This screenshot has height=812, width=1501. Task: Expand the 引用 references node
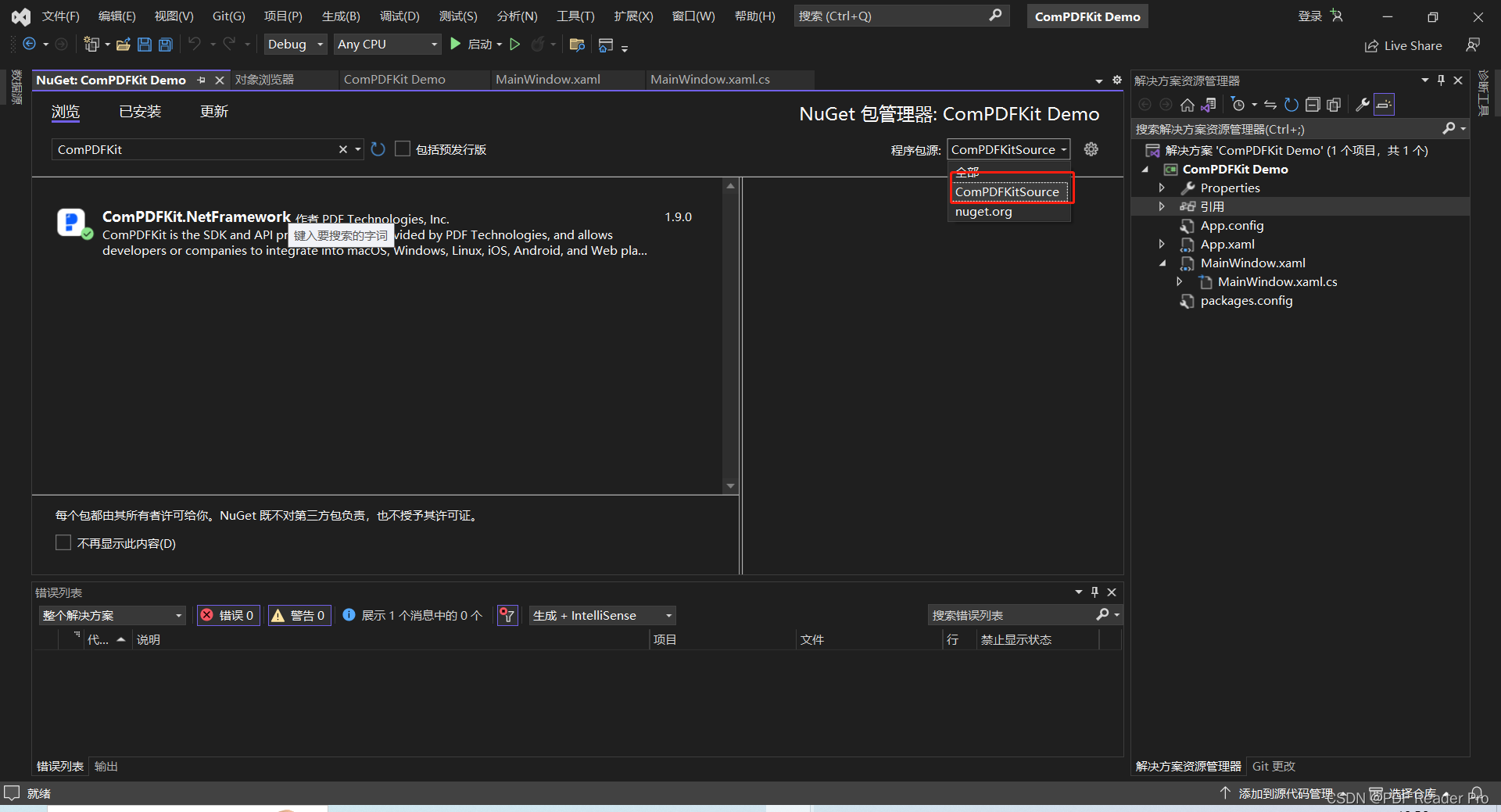point(1162,206)
